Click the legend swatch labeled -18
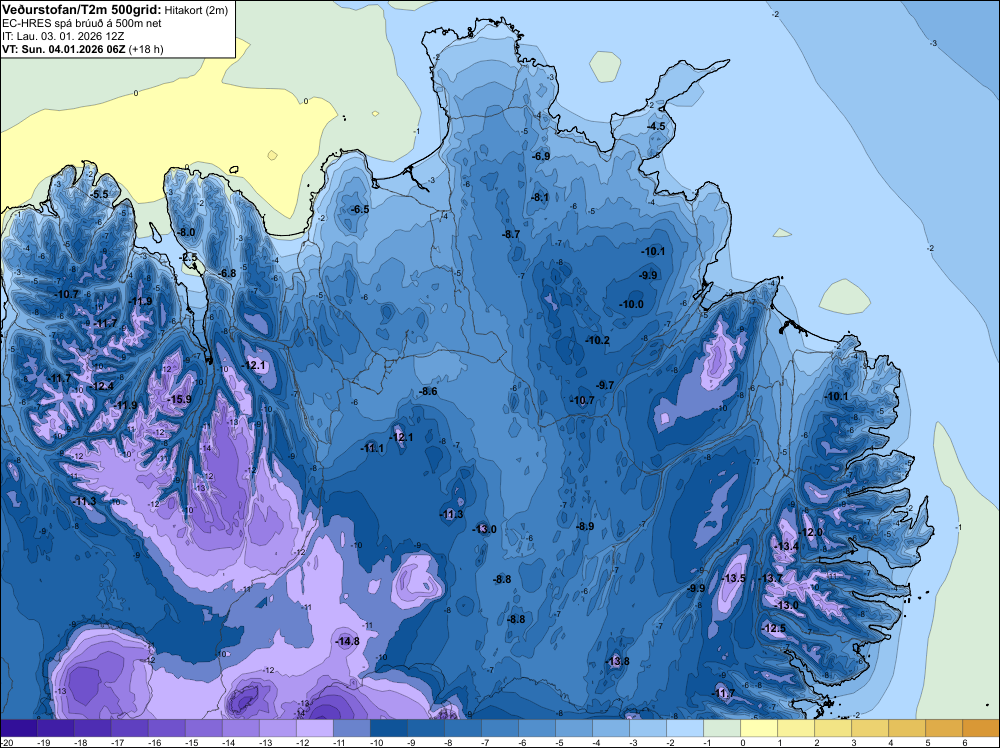Image resolution: width=1000 pixels, height=748 pixels. tap(93, 728)
